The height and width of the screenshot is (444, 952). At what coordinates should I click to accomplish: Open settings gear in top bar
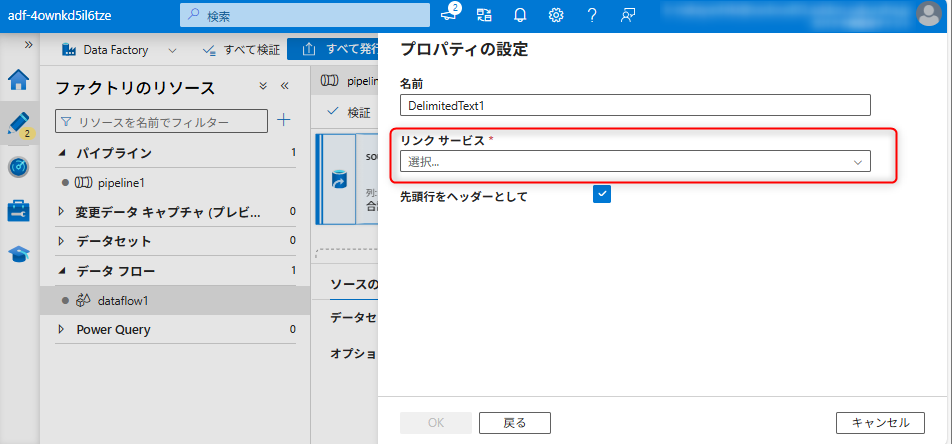tap(556, 15)
